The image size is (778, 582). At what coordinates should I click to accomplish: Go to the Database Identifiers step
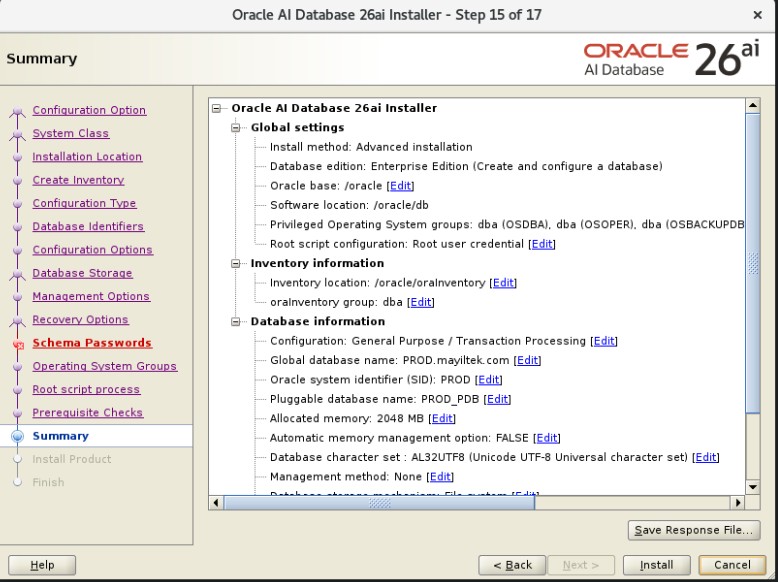tap(88, 226)
